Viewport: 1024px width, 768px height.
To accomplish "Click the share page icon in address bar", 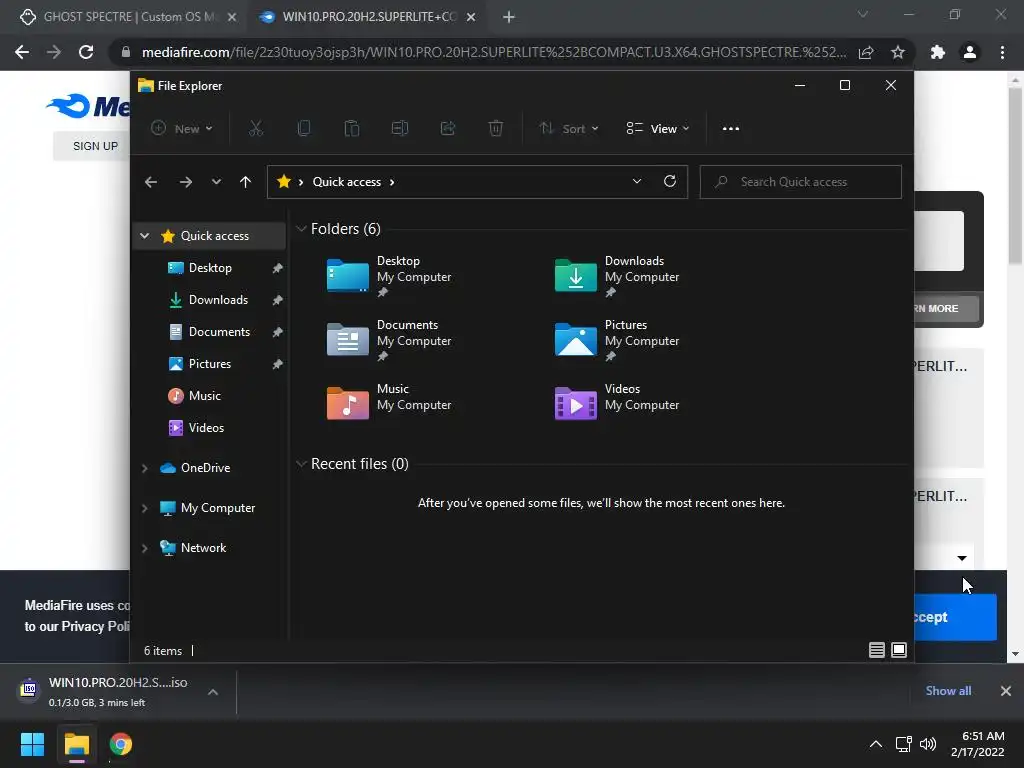I will click(866, 52).
